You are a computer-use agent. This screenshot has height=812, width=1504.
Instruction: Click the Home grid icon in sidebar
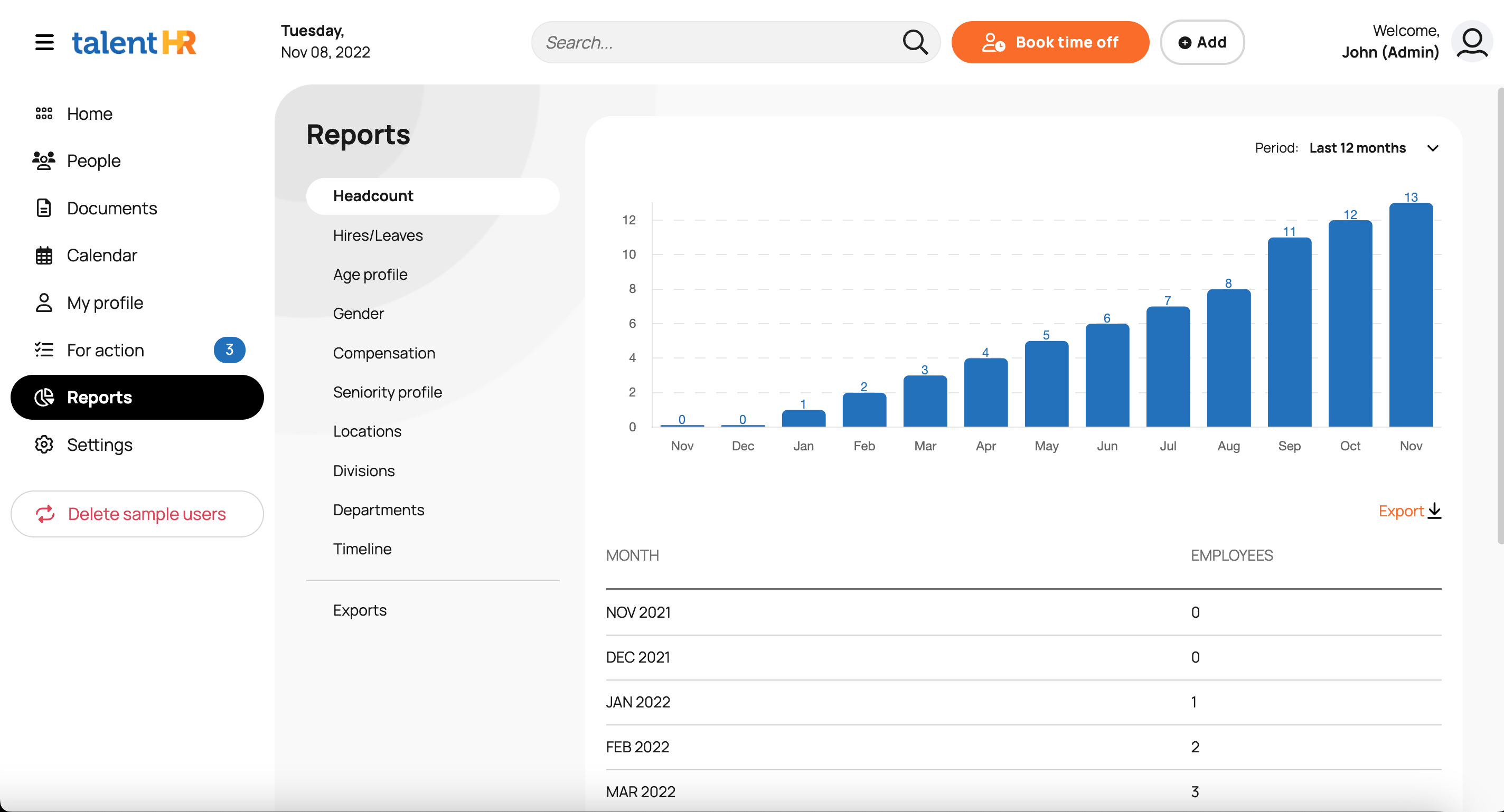(44, 114)
